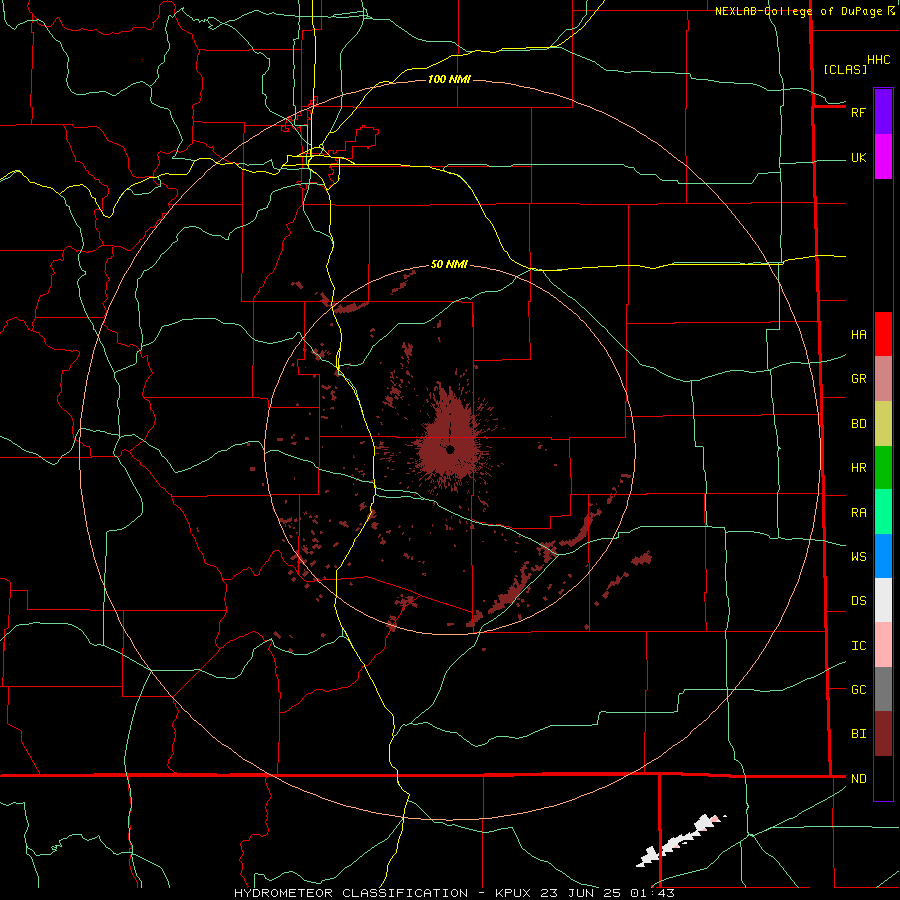Click the IC legend label
Screen dimensions: 900x900
pyautogui.click(x=859, y=646)
